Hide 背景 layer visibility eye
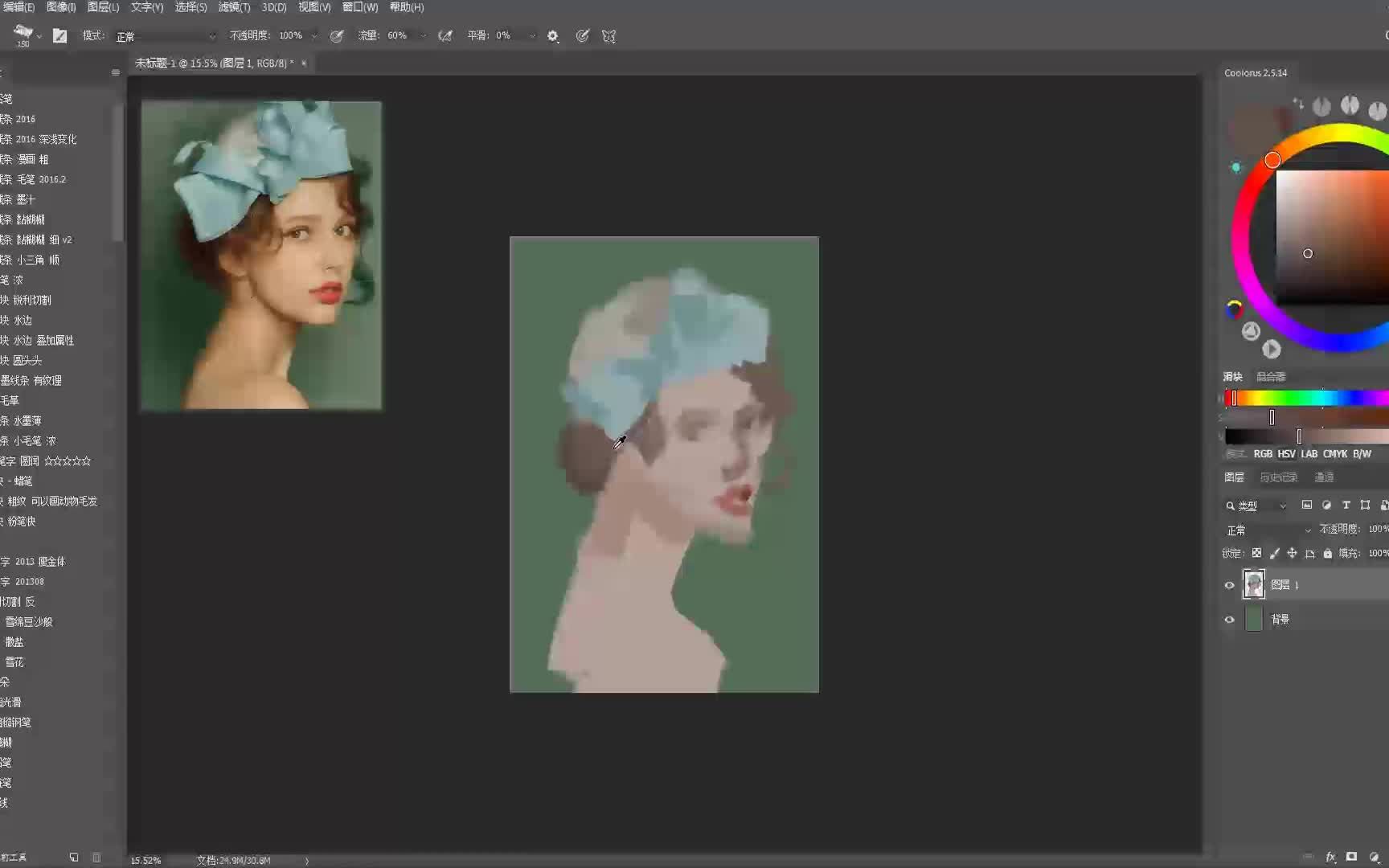Screen dimensions: 1389x868 [x=1229, y=620]
